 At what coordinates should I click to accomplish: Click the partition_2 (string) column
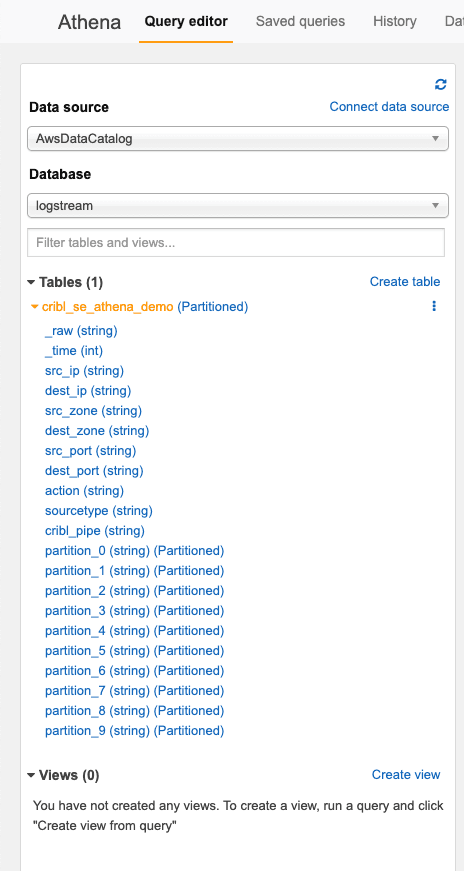pos(134,591)
